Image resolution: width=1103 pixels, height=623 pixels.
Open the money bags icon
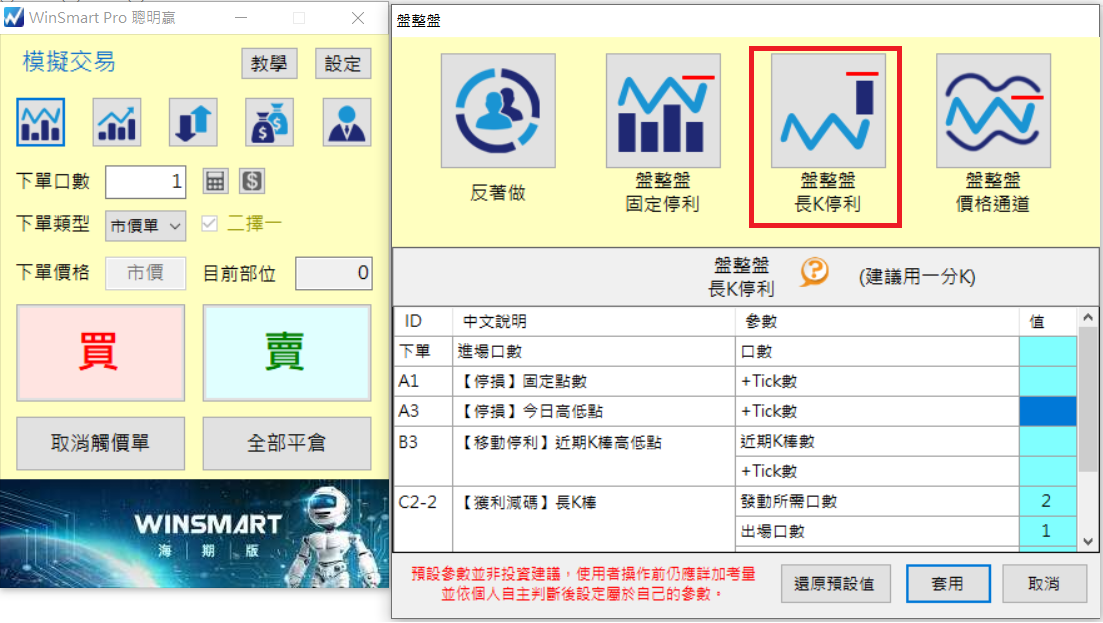pyautogui.click(x=269, y=122)
